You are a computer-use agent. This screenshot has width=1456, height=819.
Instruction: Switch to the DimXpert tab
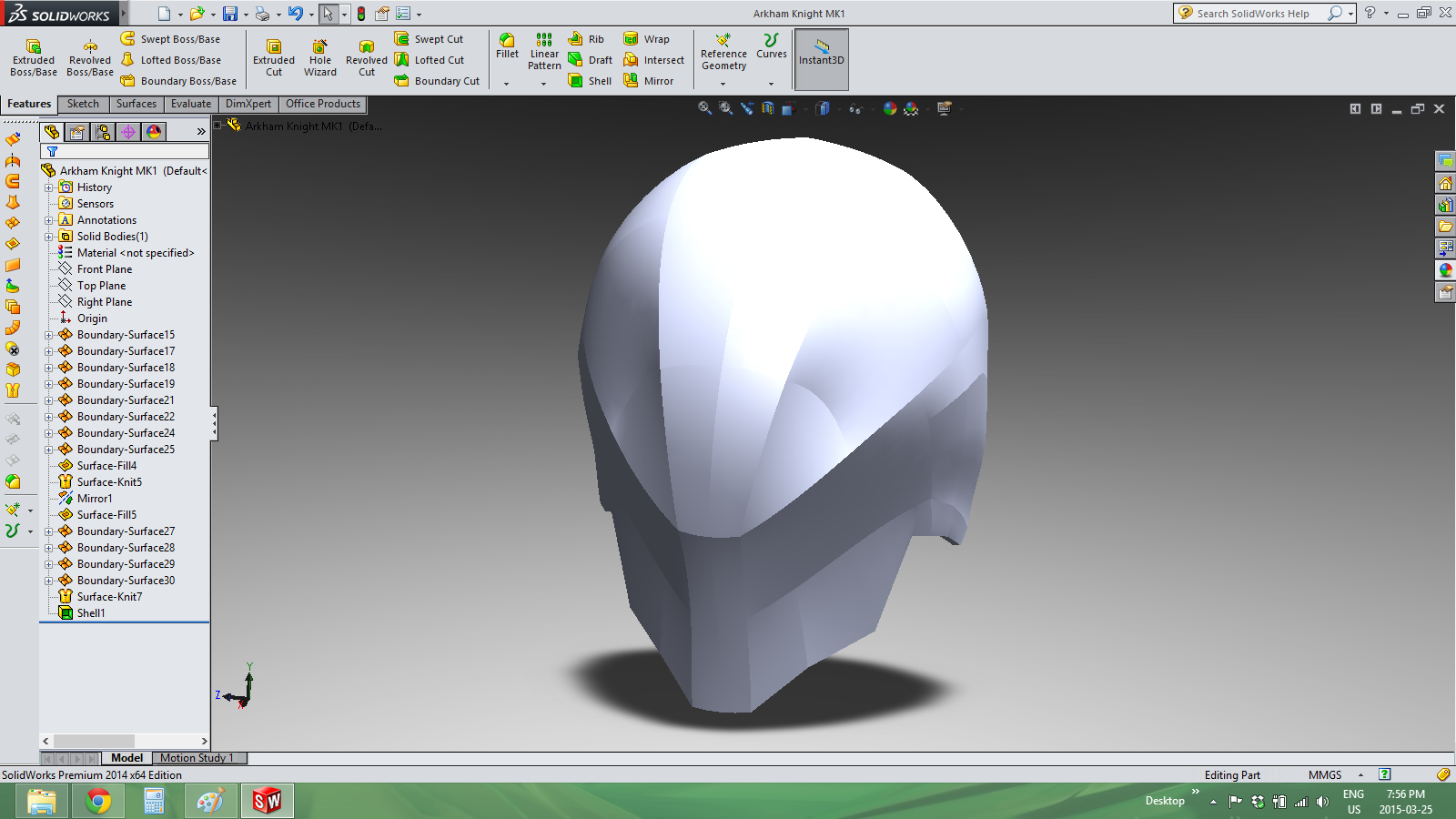coord(248,104)
